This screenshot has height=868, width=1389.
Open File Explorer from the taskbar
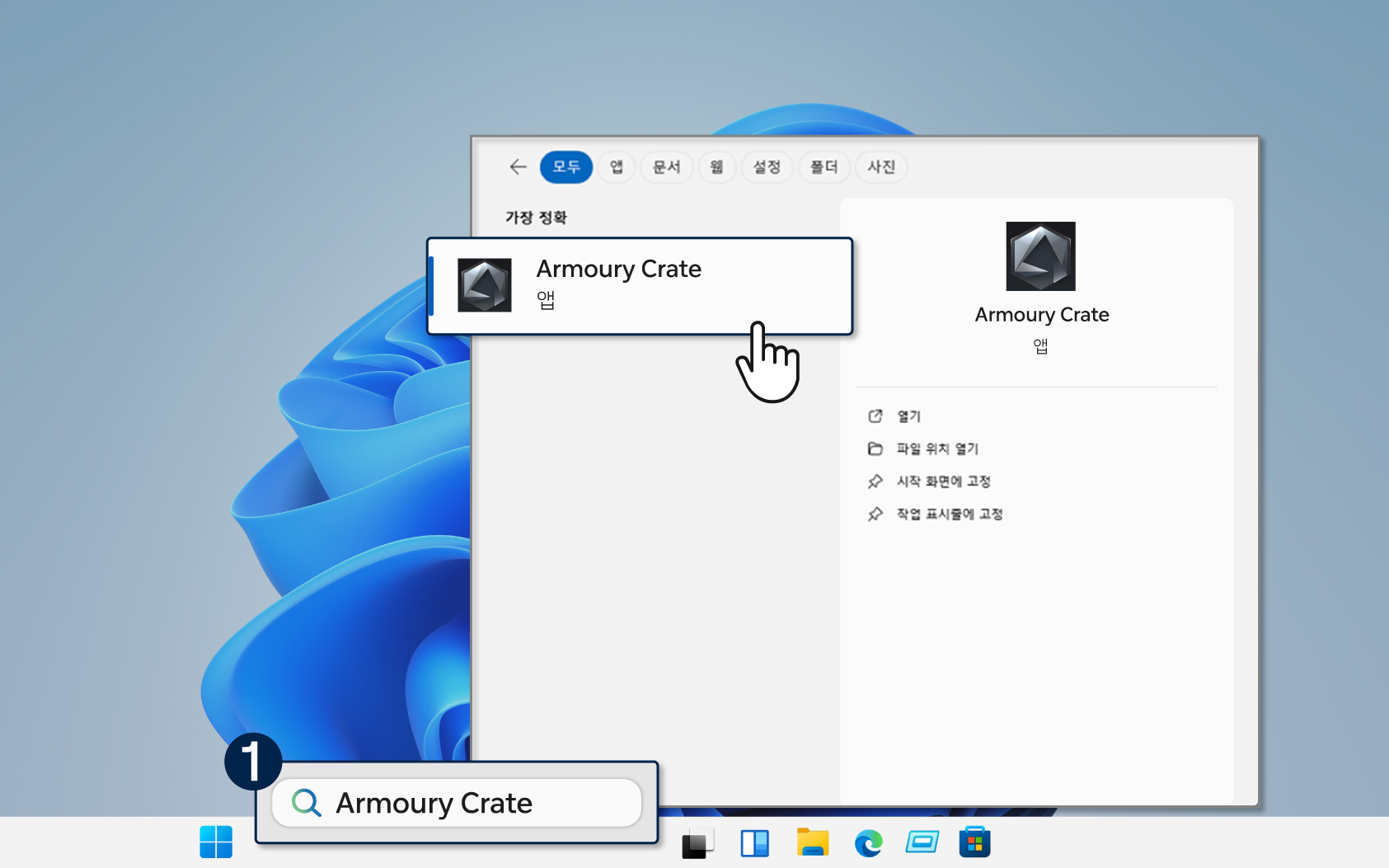[x=813, y=842]
